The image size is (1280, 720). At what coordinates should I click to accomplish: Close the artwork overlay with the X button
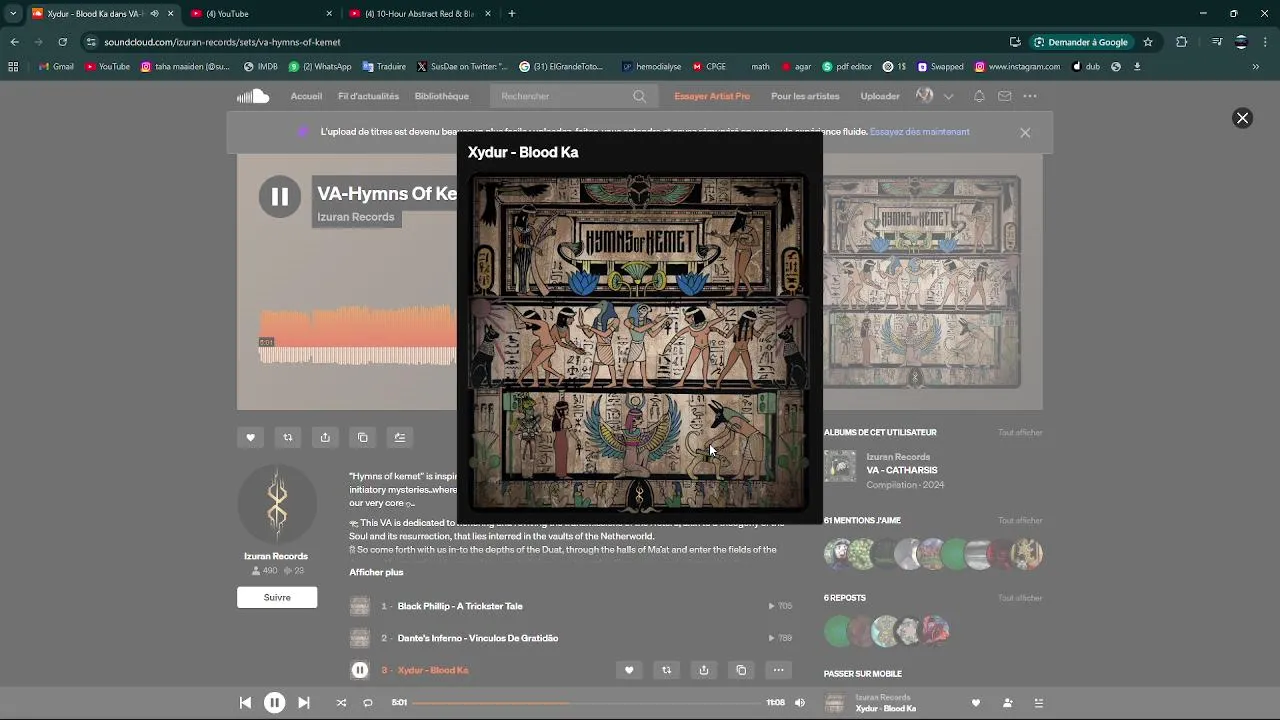(1242, 118)
